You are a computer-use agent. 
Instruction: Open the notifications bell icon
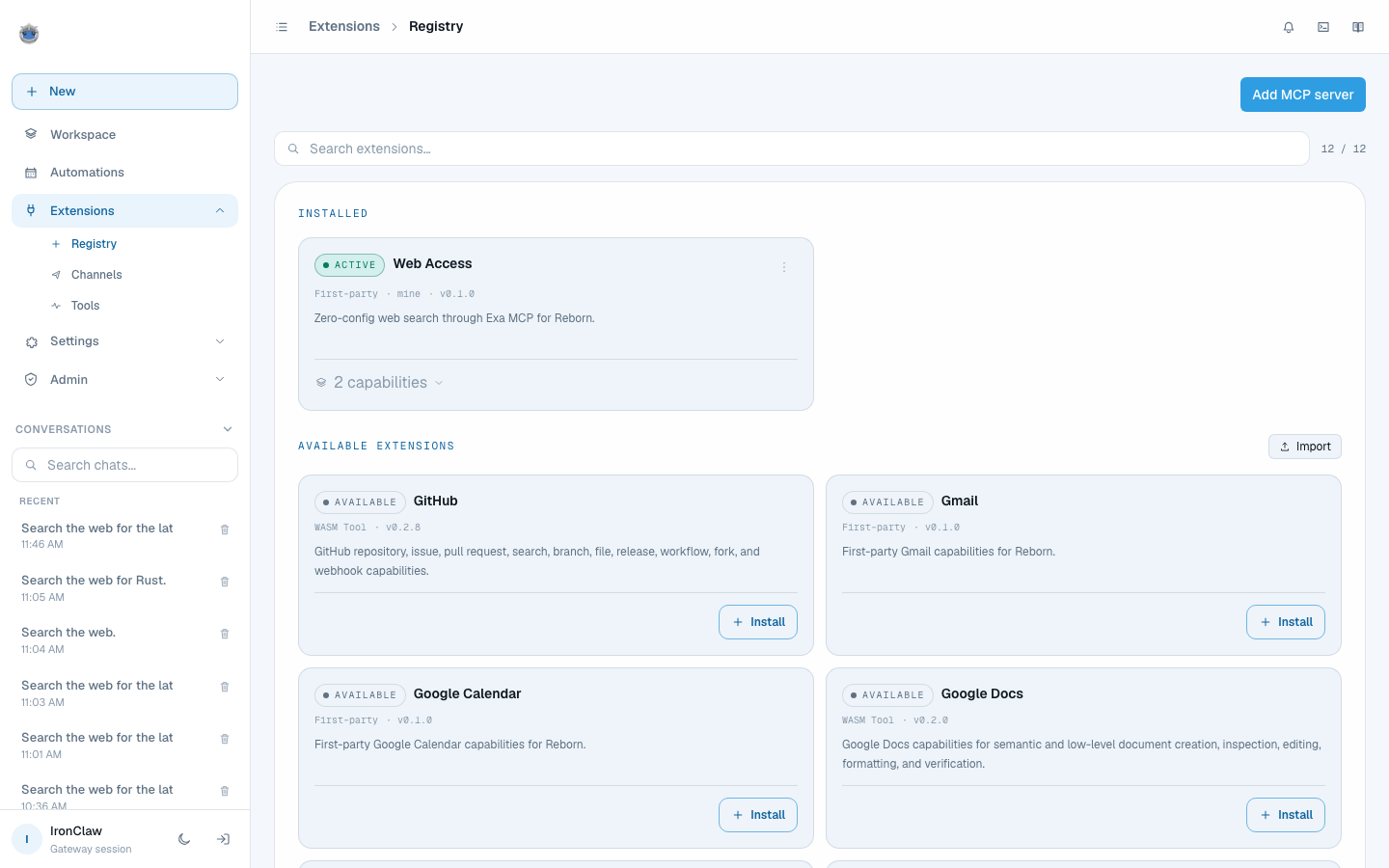tap(1289, 27)
